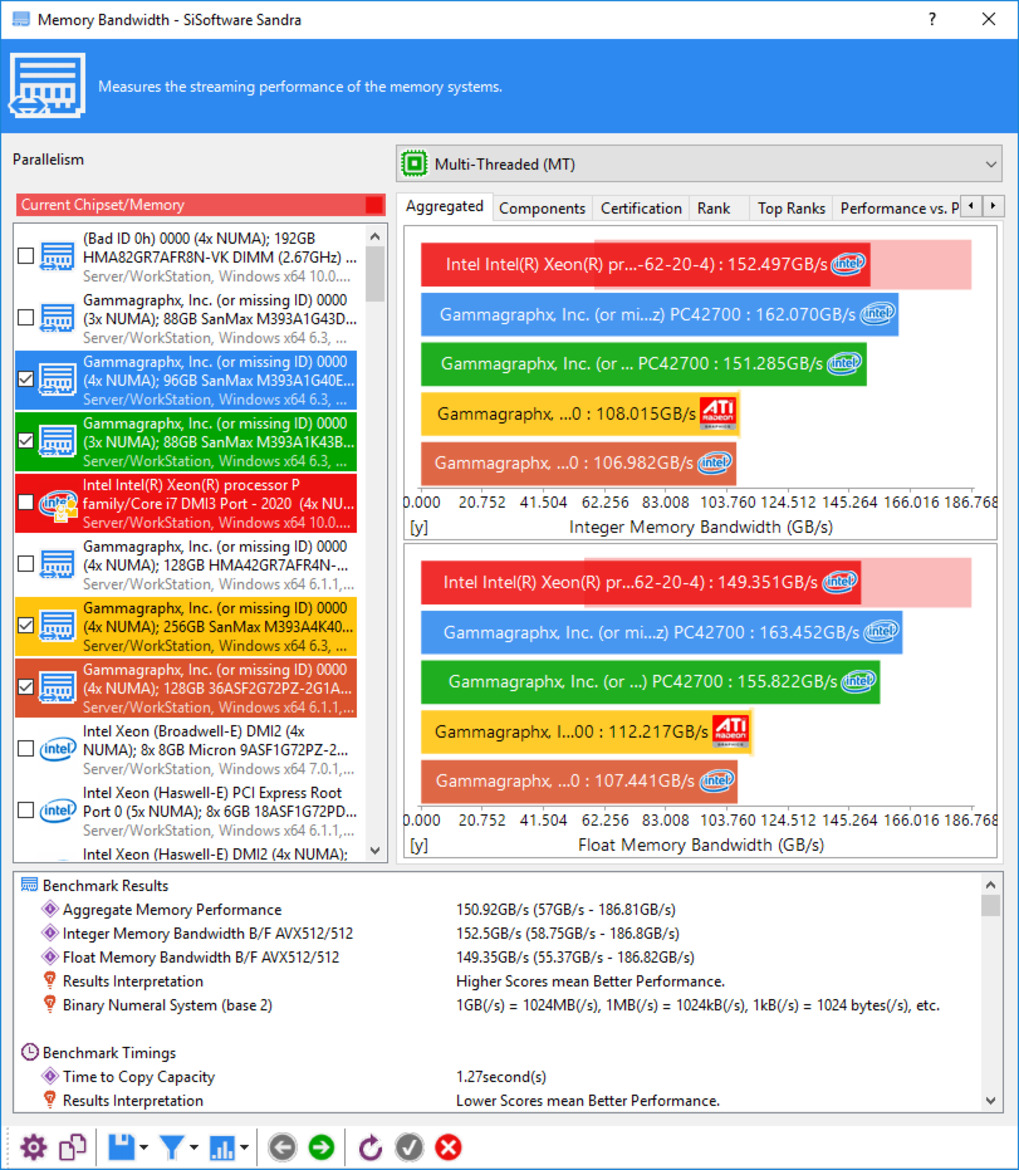Click the bar chart icon in toolbar

tap(222, 1147)
